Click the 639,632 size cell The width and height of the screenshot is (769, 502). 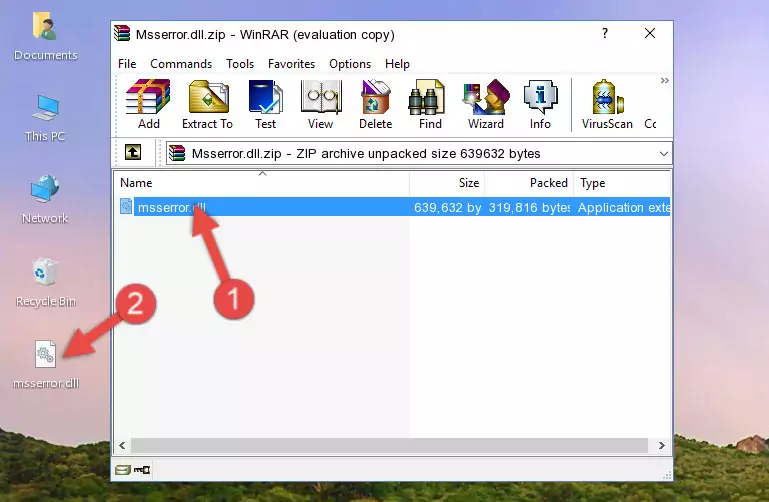[447, 207]
